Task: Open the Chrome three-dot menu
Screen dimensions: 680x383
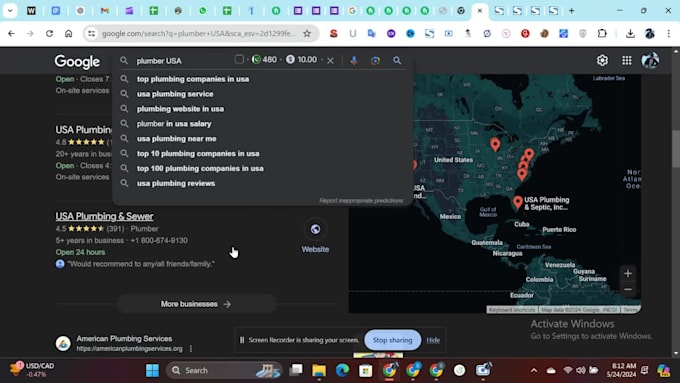Action: [668, 33]
